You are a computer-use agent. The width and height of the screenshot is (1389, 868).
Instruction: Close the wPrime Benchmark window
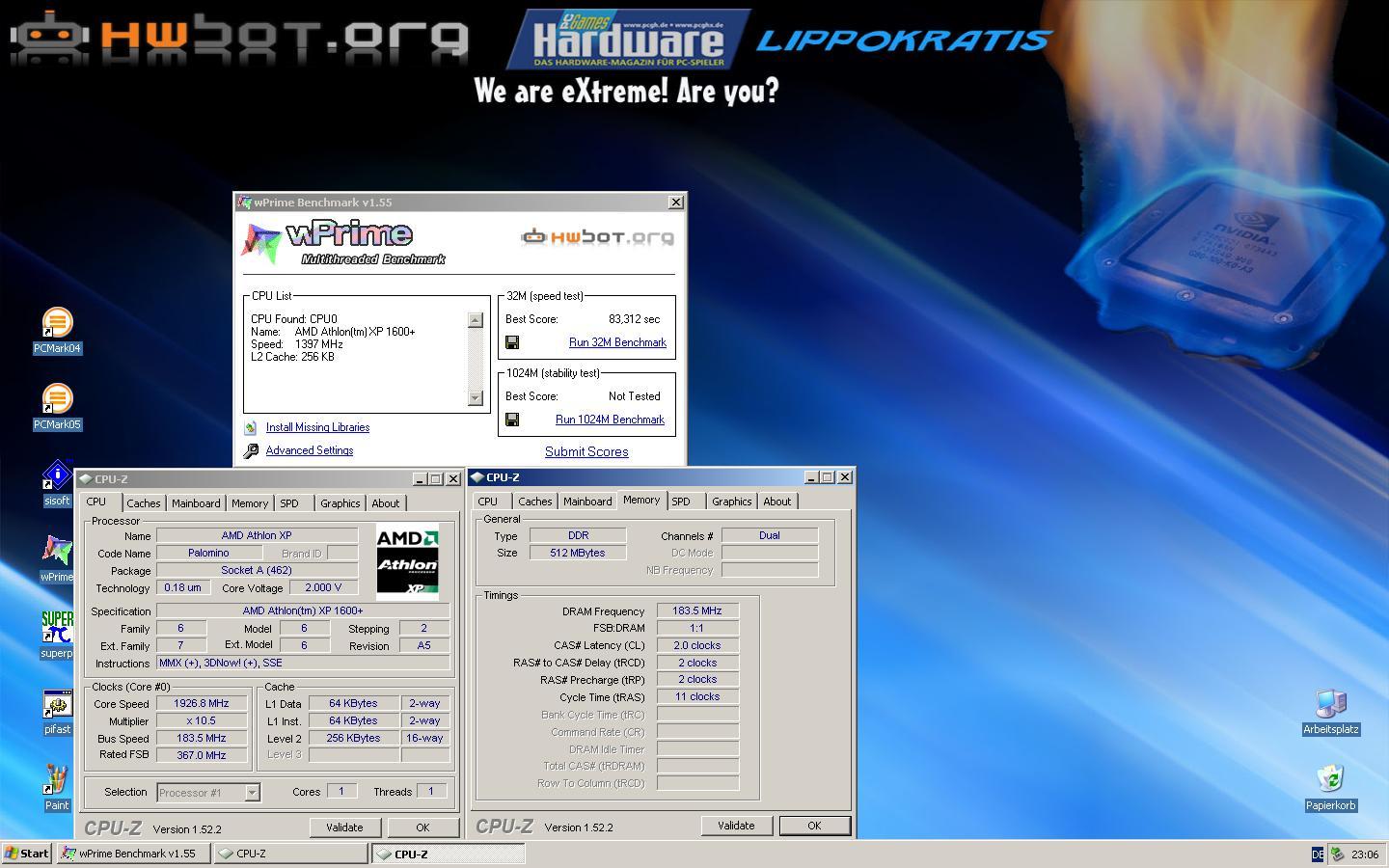click(676, 203)
